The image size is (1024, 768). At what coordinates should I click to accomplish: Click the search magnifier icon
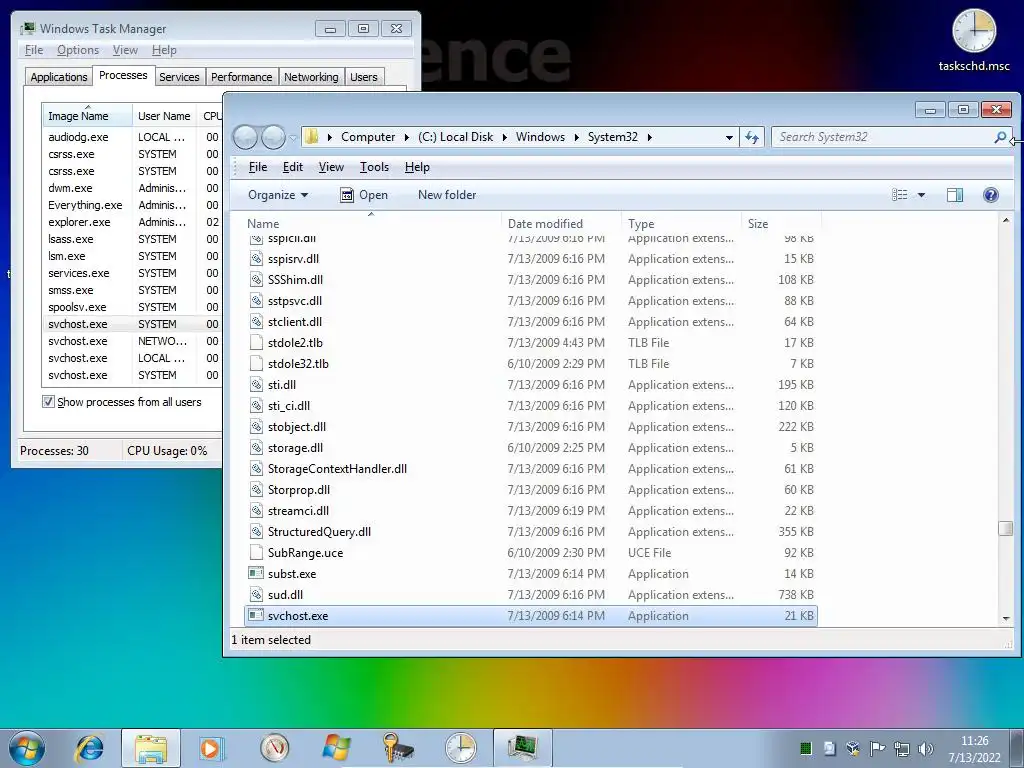click(1000, 137)
